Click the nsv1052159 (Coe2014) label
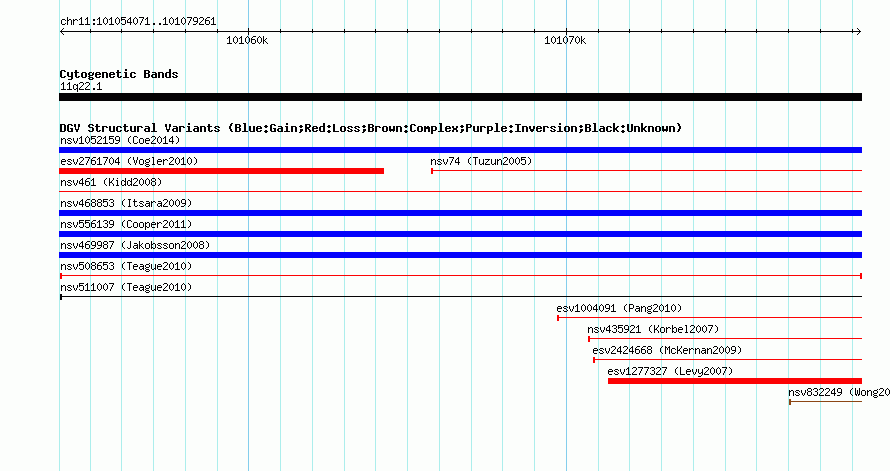Viewport: 890px width, 471px height. [x=120, y=140]
